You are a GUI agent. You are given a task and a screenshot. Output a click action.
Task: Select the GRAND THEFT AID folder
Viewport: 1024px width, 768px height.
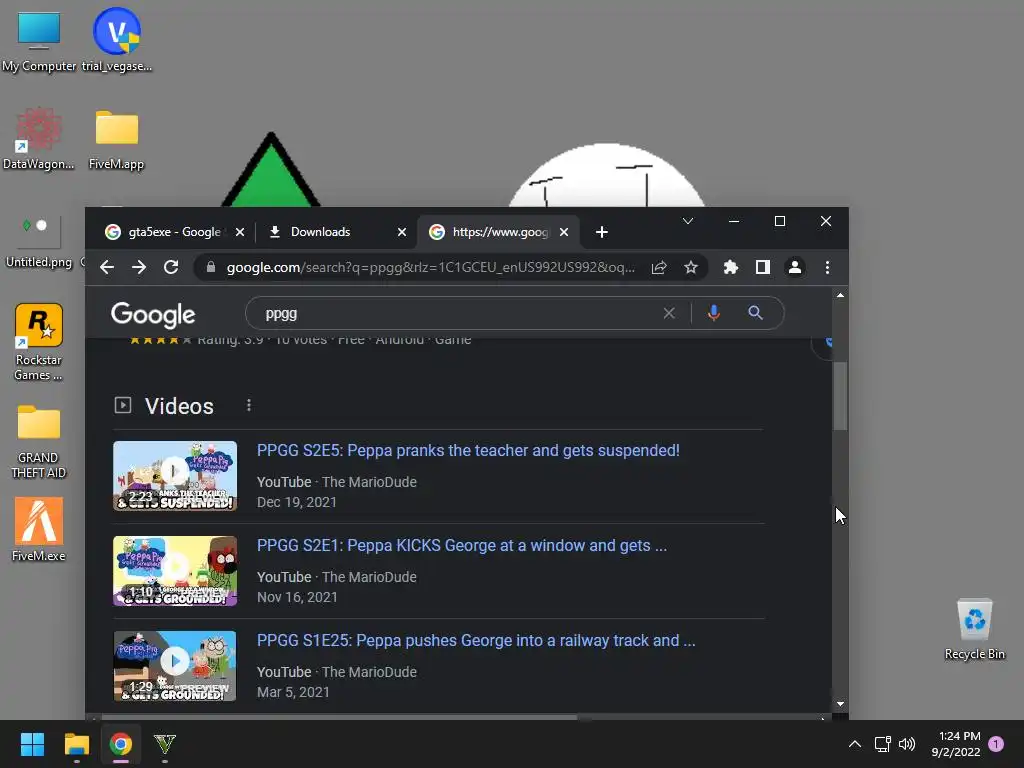[x=39, y=441]
